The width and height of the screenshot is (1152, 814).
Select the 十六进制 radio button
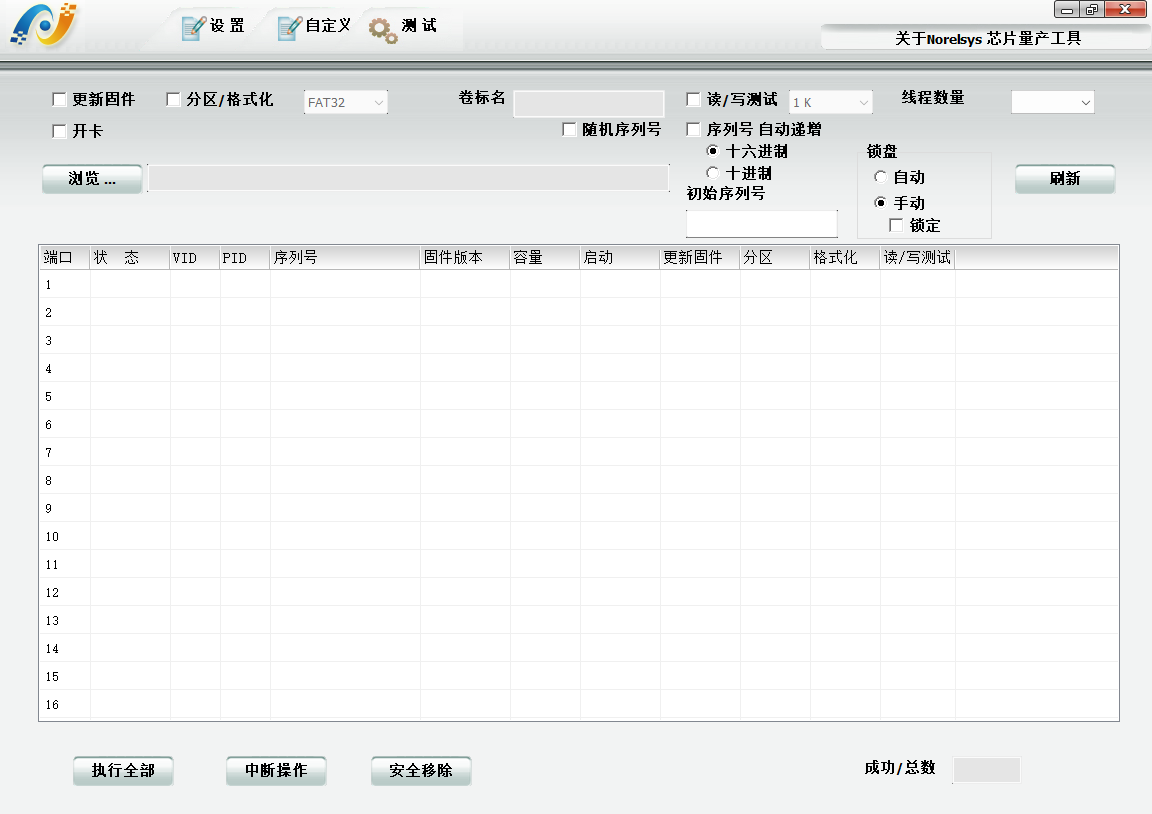[712, 151]
